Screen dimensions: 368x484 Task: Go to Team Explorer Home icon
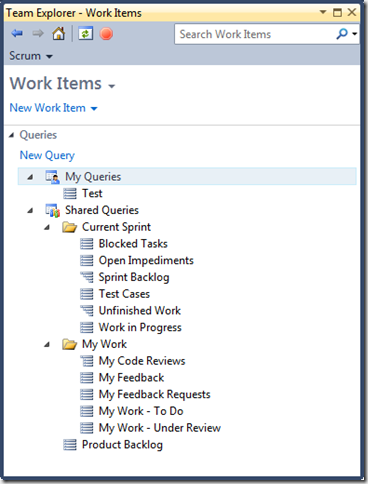pos(58,33)
